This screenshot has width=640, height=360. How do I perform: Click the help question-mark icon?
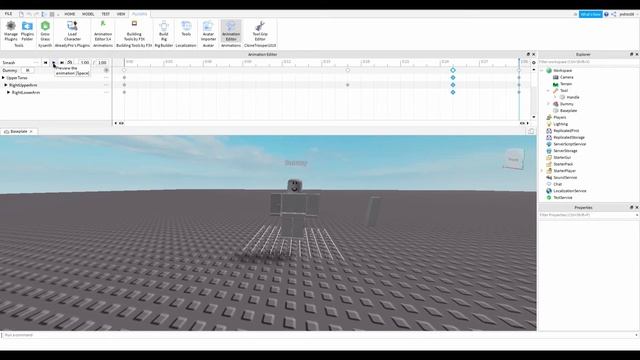click(x=606, y=14)
